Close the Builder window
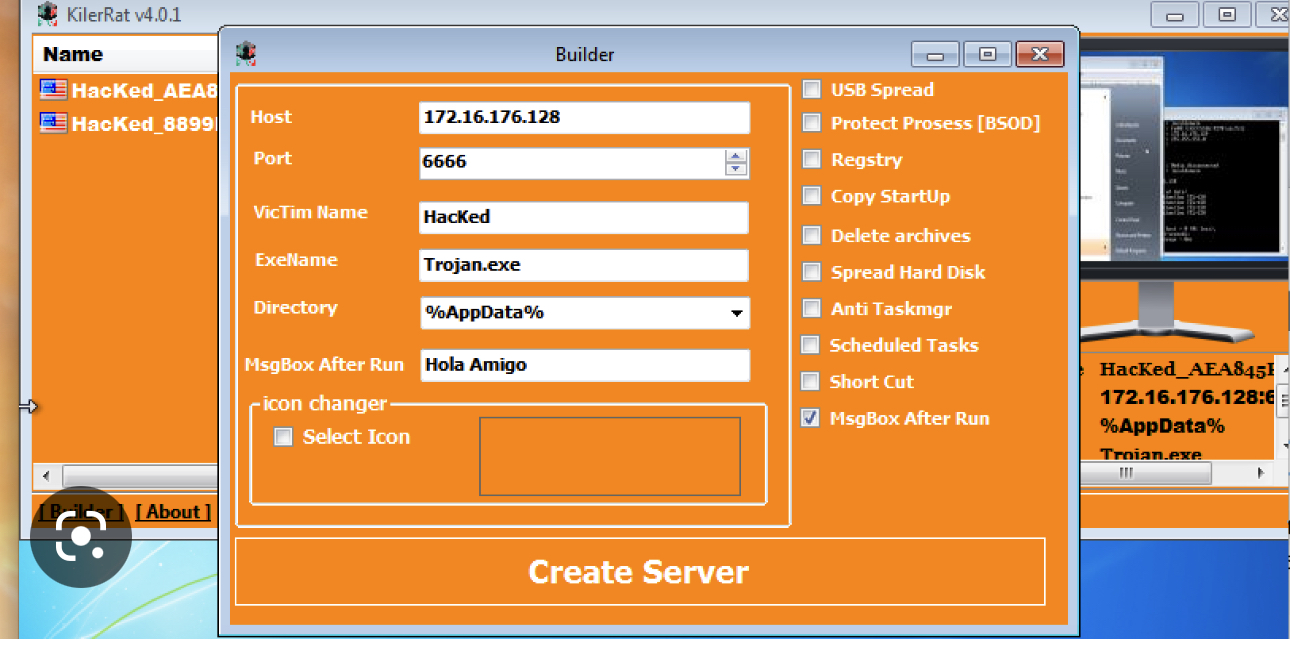This screenshot has height=664, width=1290. 1040,54
